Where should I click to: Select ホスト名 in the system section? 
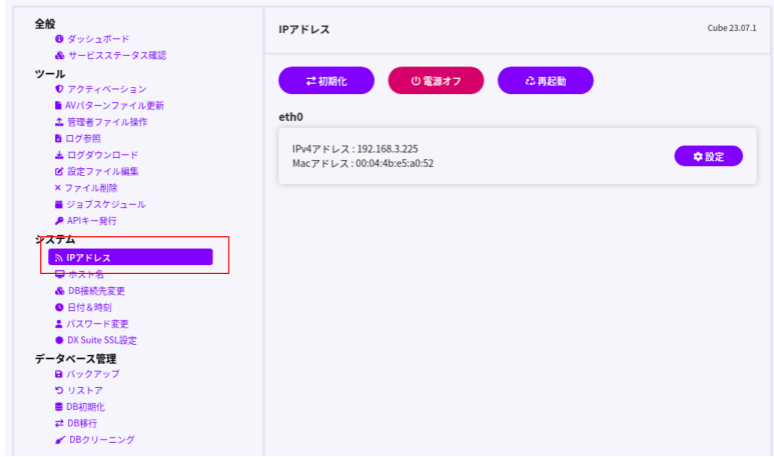85,274
